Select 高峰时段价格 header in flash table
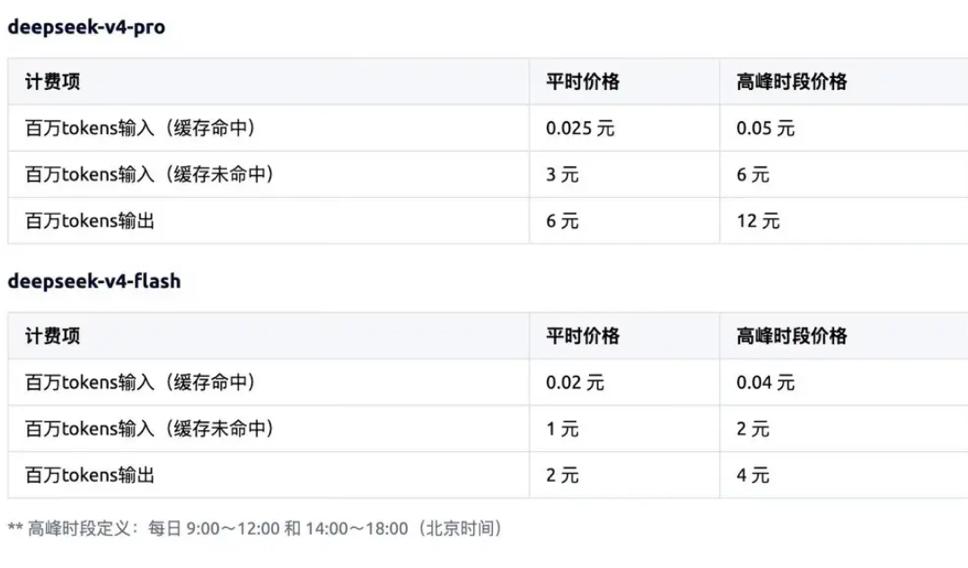The image size is (968, 568). [x=791, y=336]
